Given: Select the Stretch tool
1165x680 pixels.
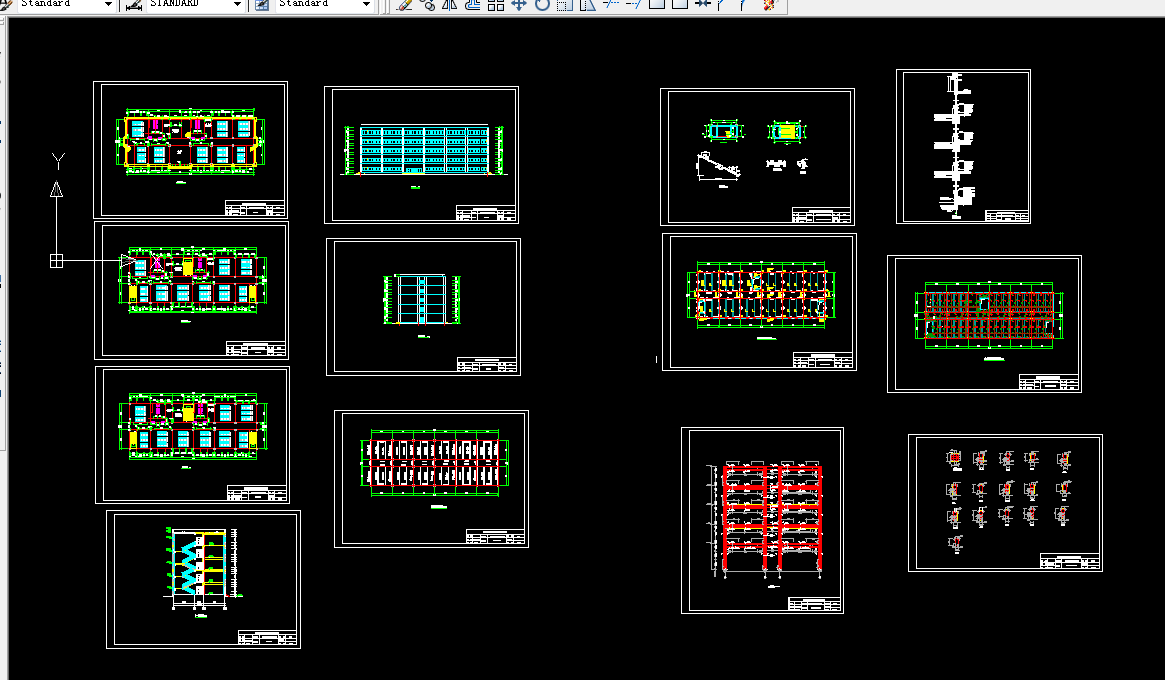Looking at the screenshot, I should point(588,4).
